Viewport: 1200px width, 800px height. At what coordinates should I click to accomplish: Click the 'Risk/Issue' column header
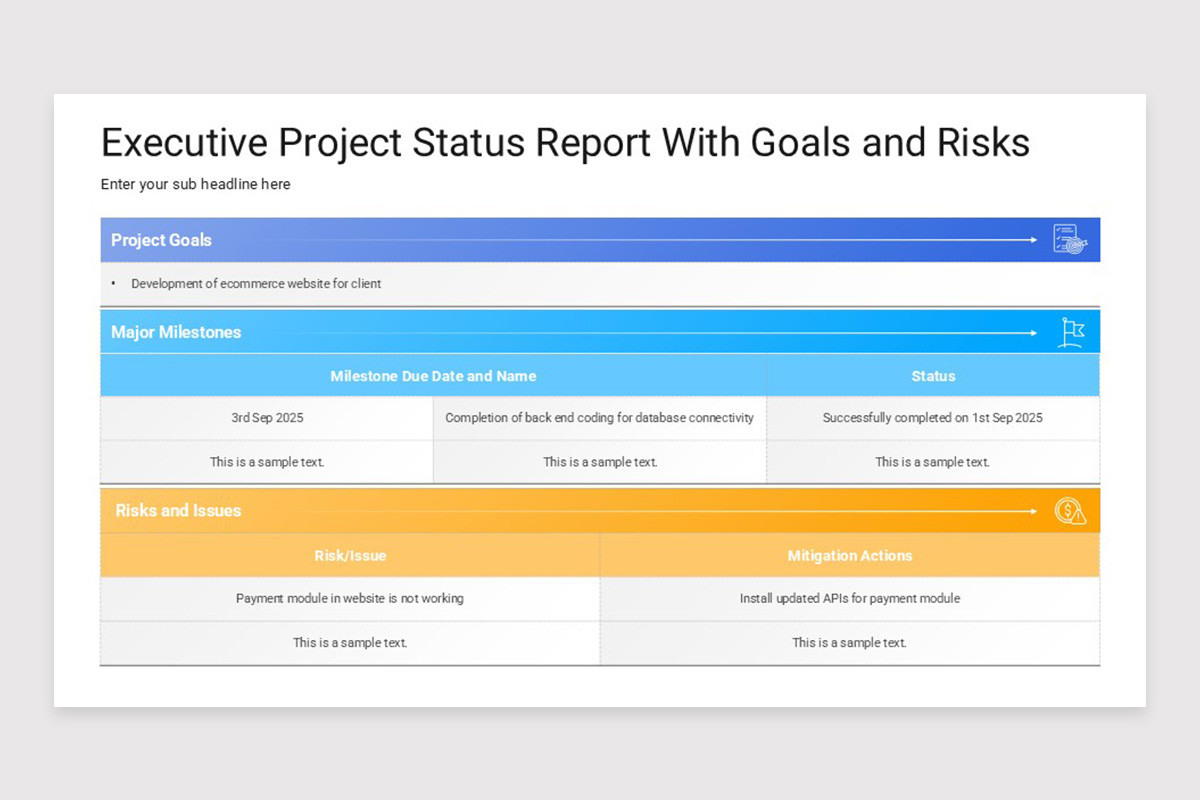(x=350, y=555)
